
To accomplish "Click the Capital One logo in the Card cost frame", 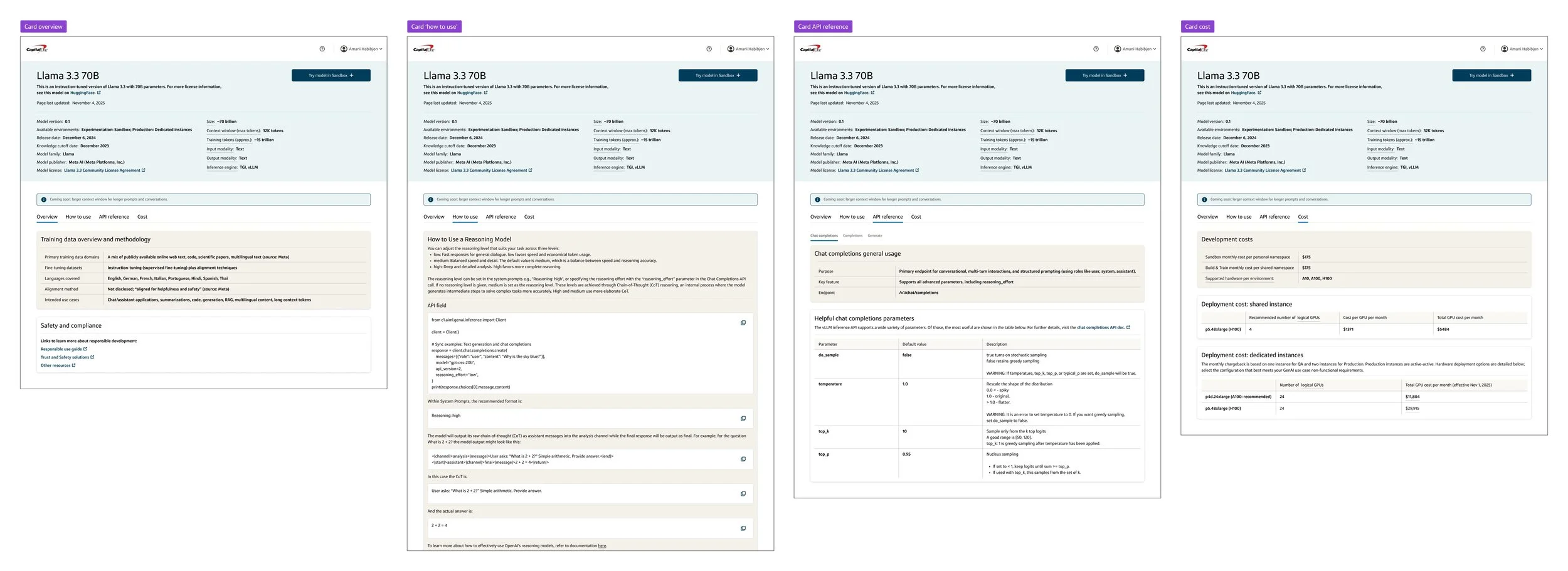I will (x=1197, y=49).
